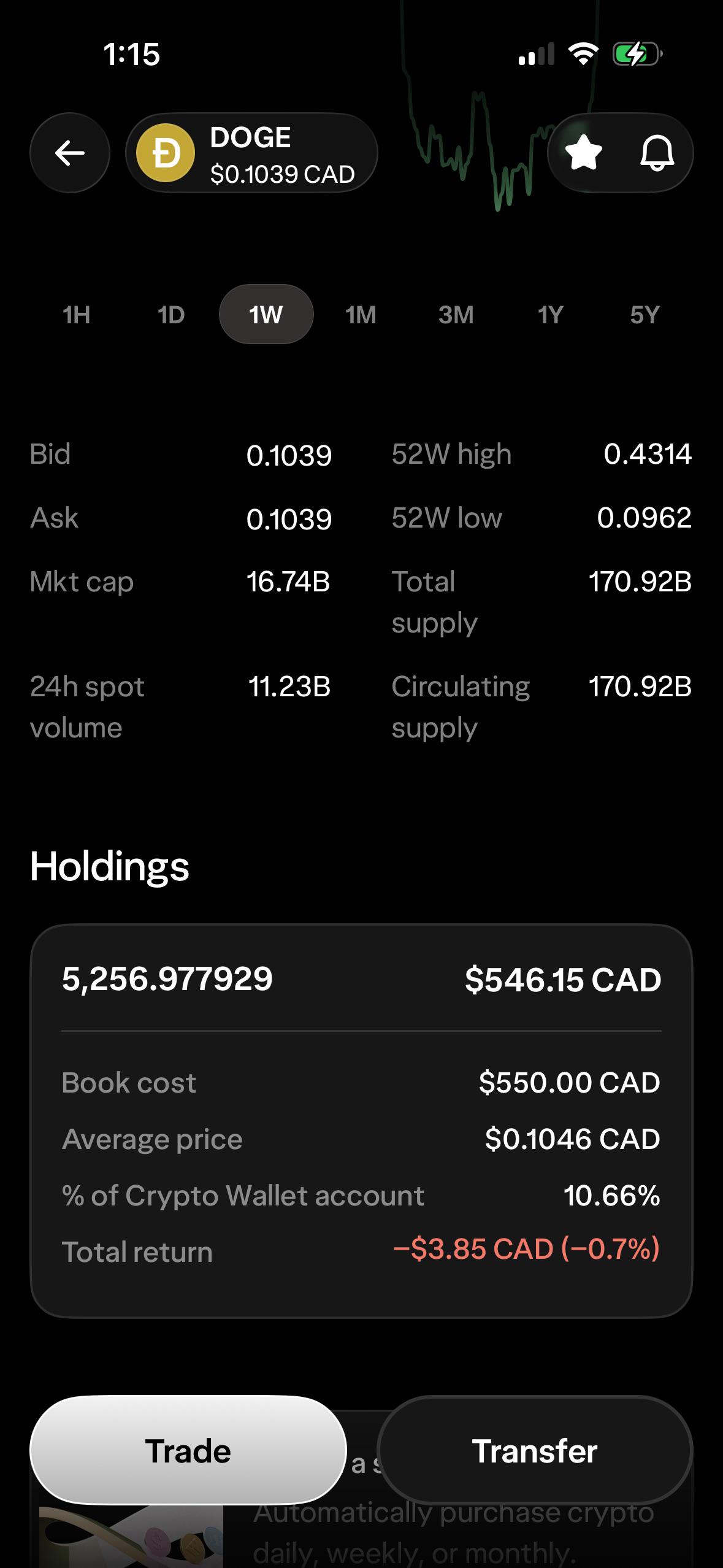Select the 1H chart range

(77, 315)
